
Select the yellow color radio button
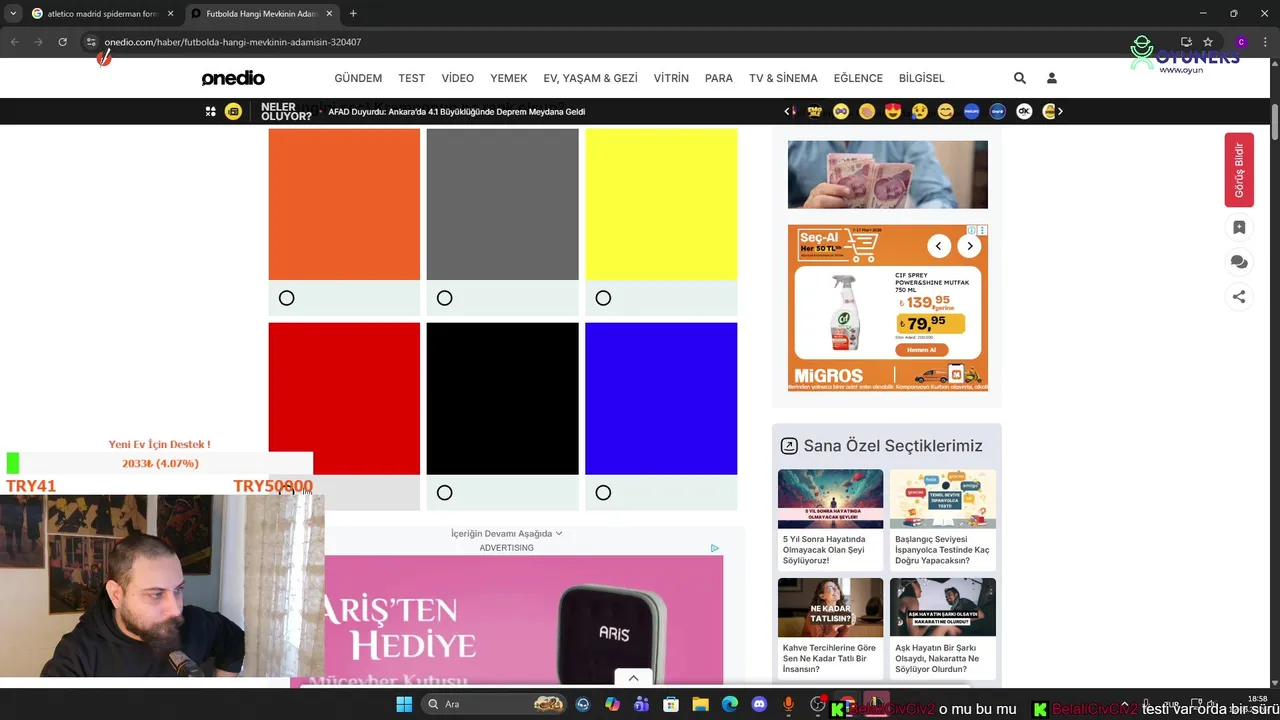point(603,298)
